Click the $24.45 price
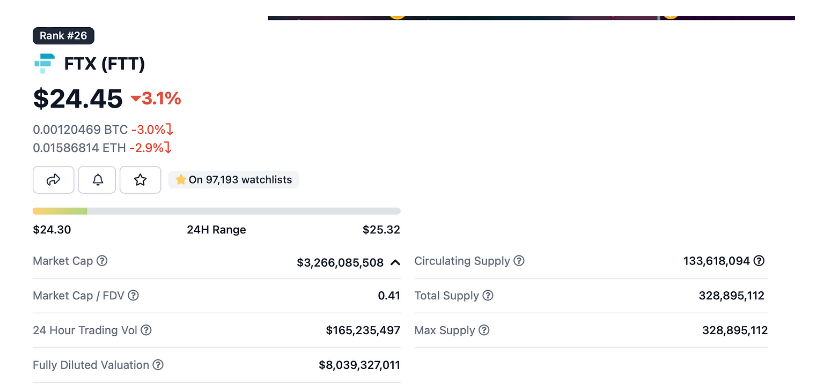The image size is (834, 390). [x=78, y=99]
